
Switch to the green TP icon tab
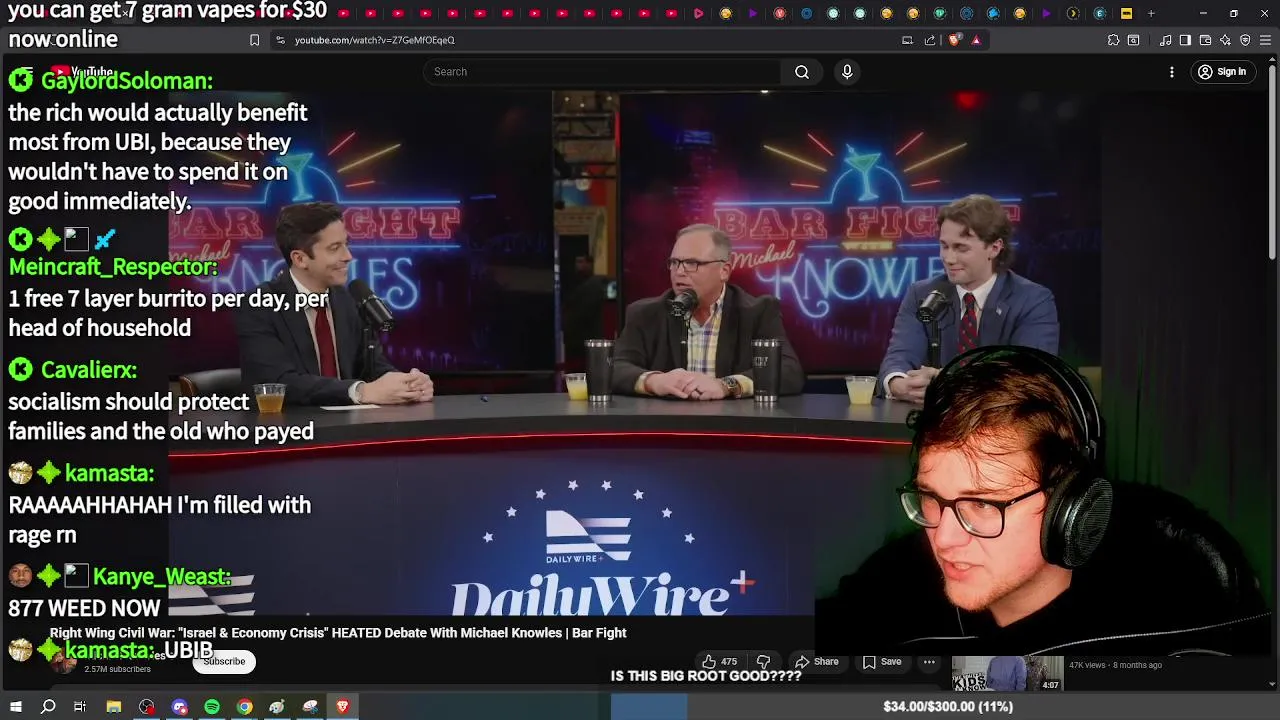[x=940, y=14]
